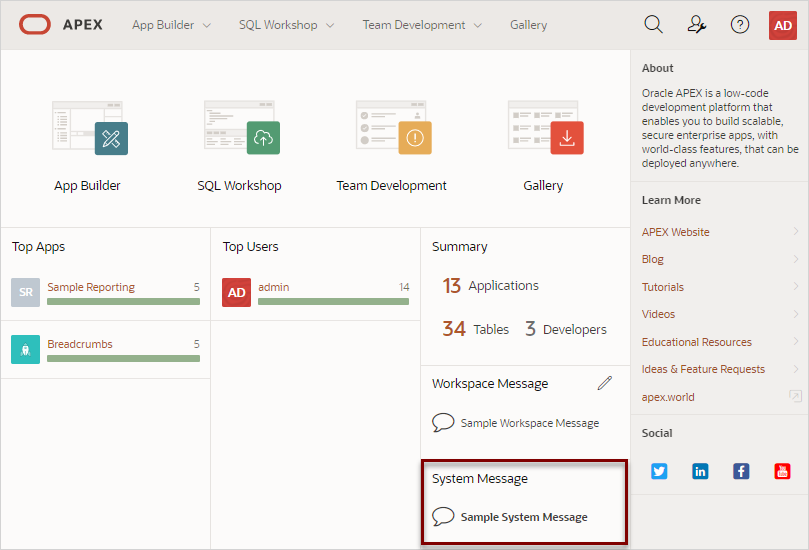This screenshot has width=809, height=550.
Task: Click chevron next to Educational Resources
Action: point(796,341)
